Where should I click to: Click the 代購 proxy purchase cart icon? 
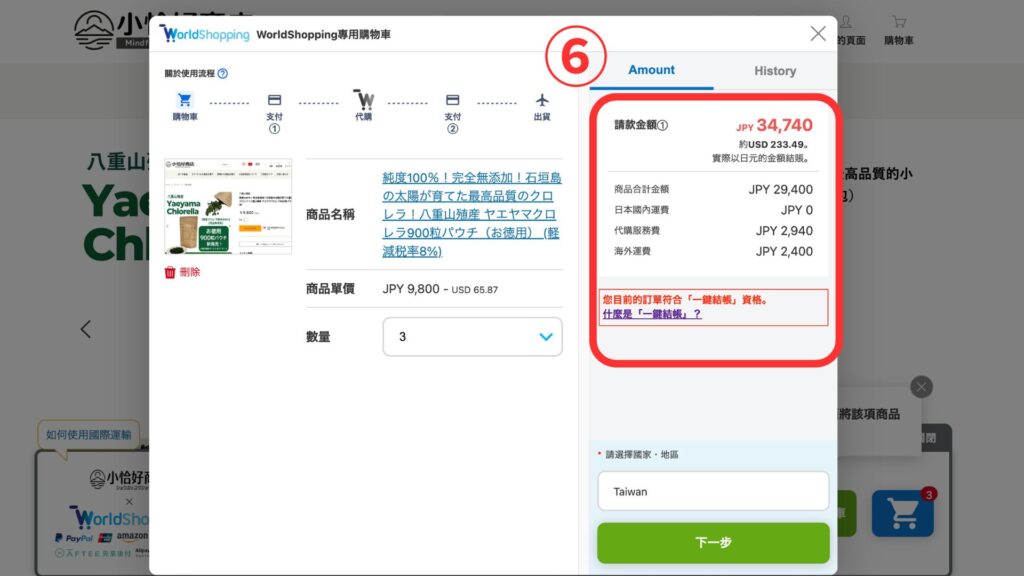click(364, 100)
